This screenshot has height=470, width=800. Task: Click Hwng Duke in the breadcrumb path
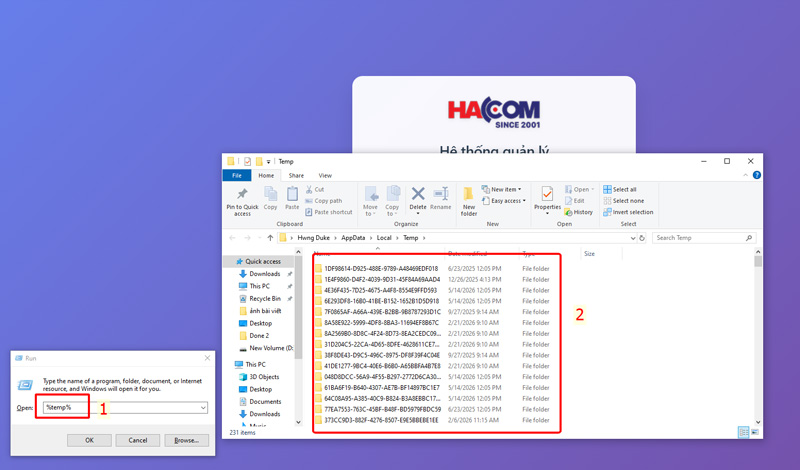click(x=313, y=238)
